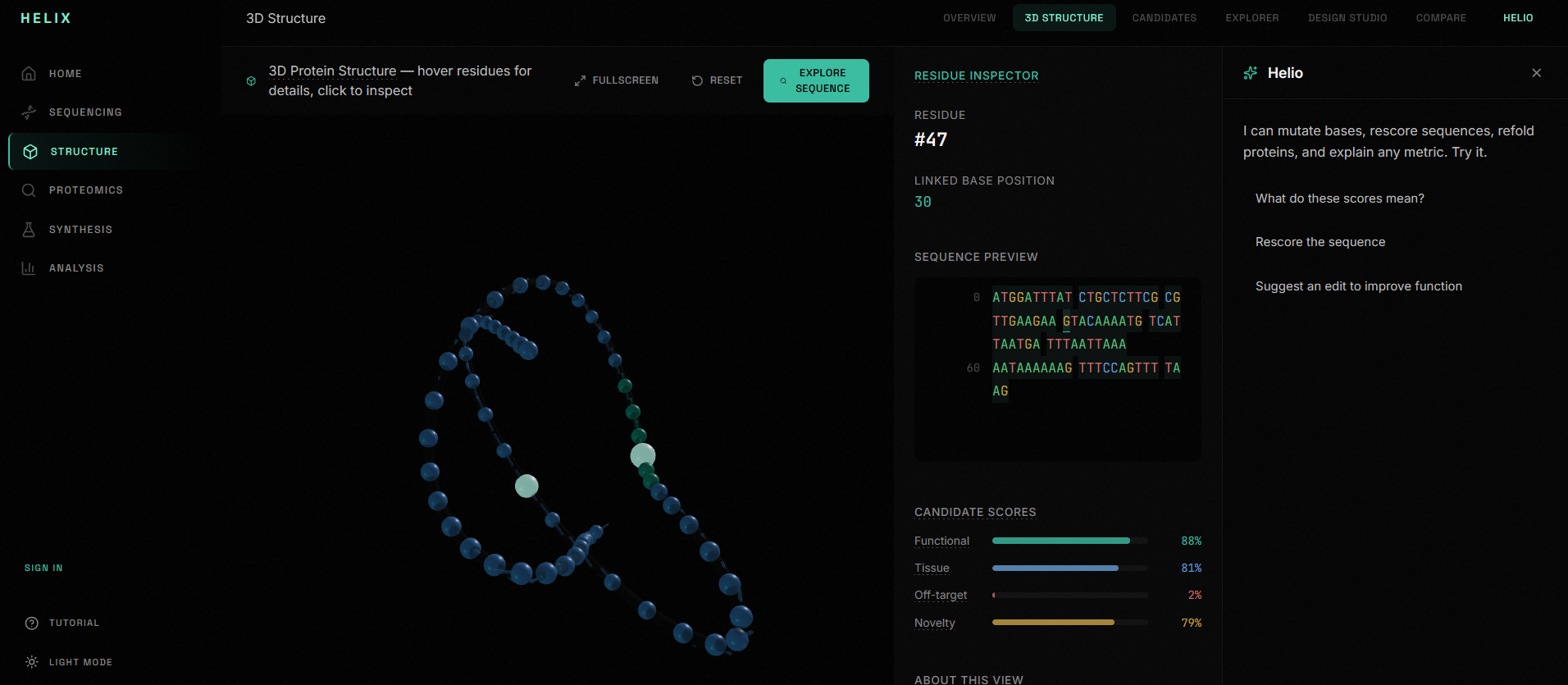Click the Residue Inspector heading

[x=976, y=75]
